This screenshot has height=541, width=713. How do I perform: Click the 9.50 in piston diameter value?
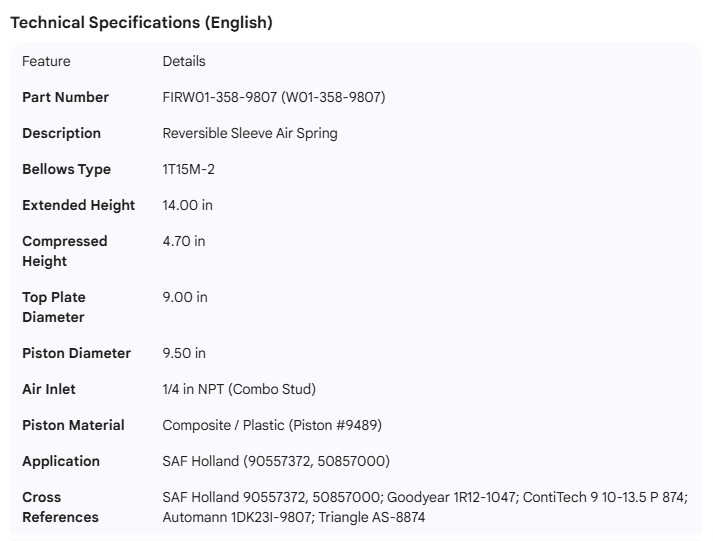coord(184,353)
